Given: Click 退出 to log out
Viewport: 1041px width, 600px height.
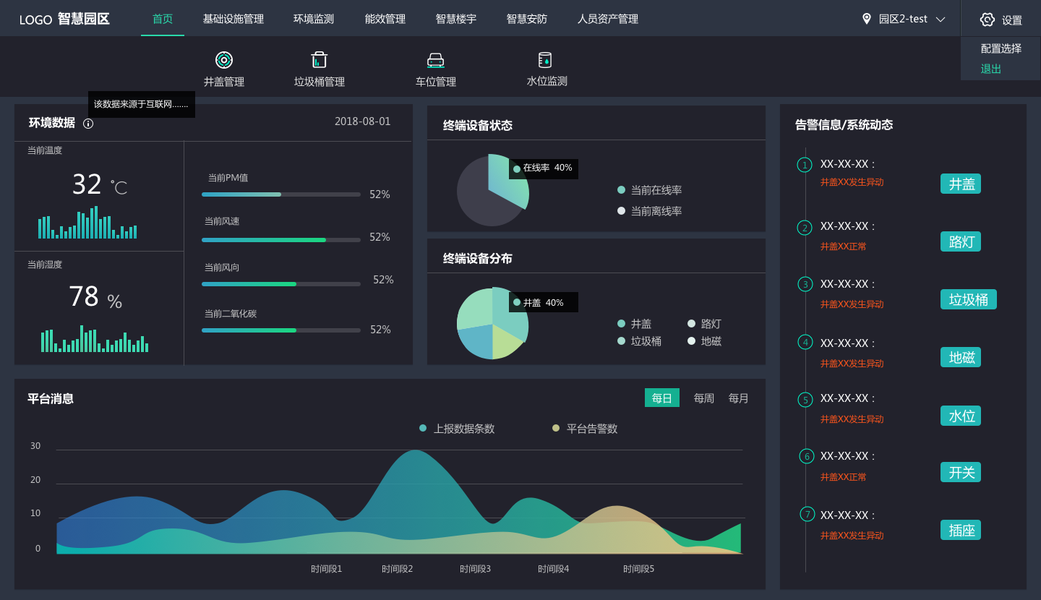Looking at the screenshot, I should [x=991, y=69].
